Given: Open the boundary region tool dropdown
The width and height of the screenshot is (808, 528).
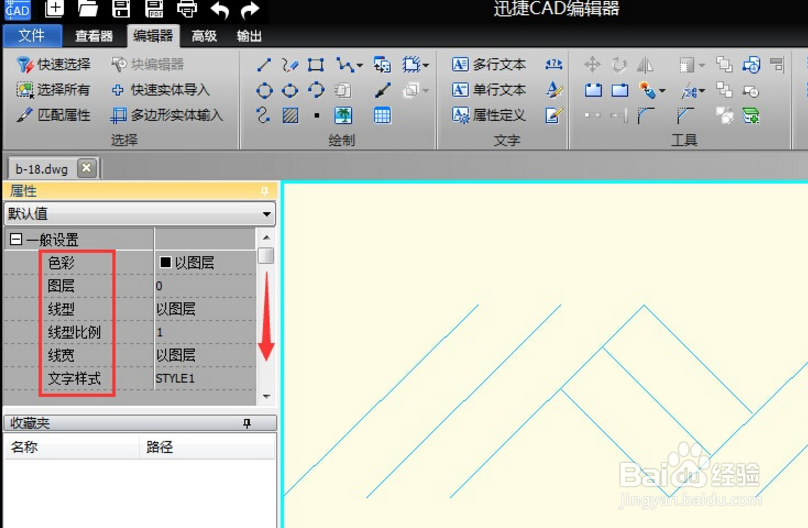Looking at the screenshot, I should [x=426, y=65].
